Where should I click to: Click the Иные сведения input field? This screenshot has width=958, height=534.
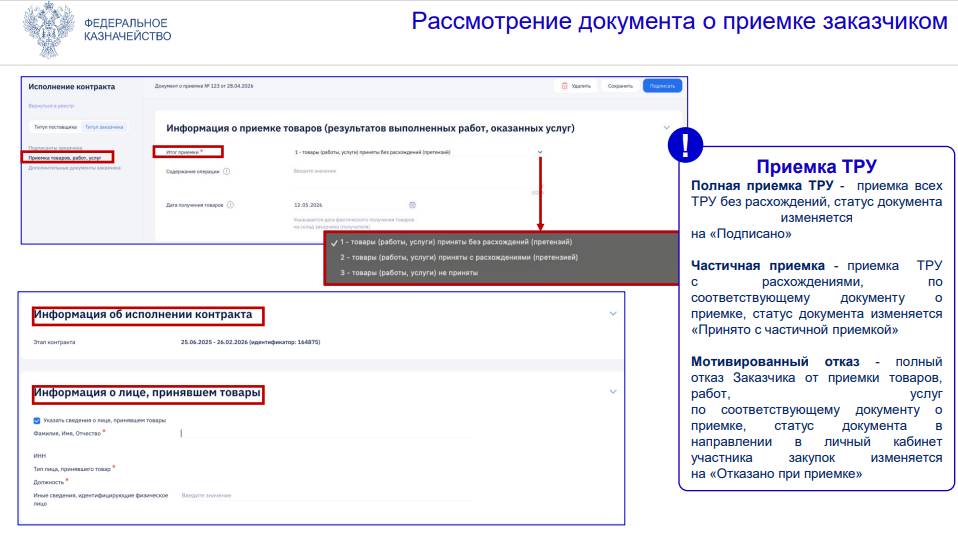coord(326,496)
